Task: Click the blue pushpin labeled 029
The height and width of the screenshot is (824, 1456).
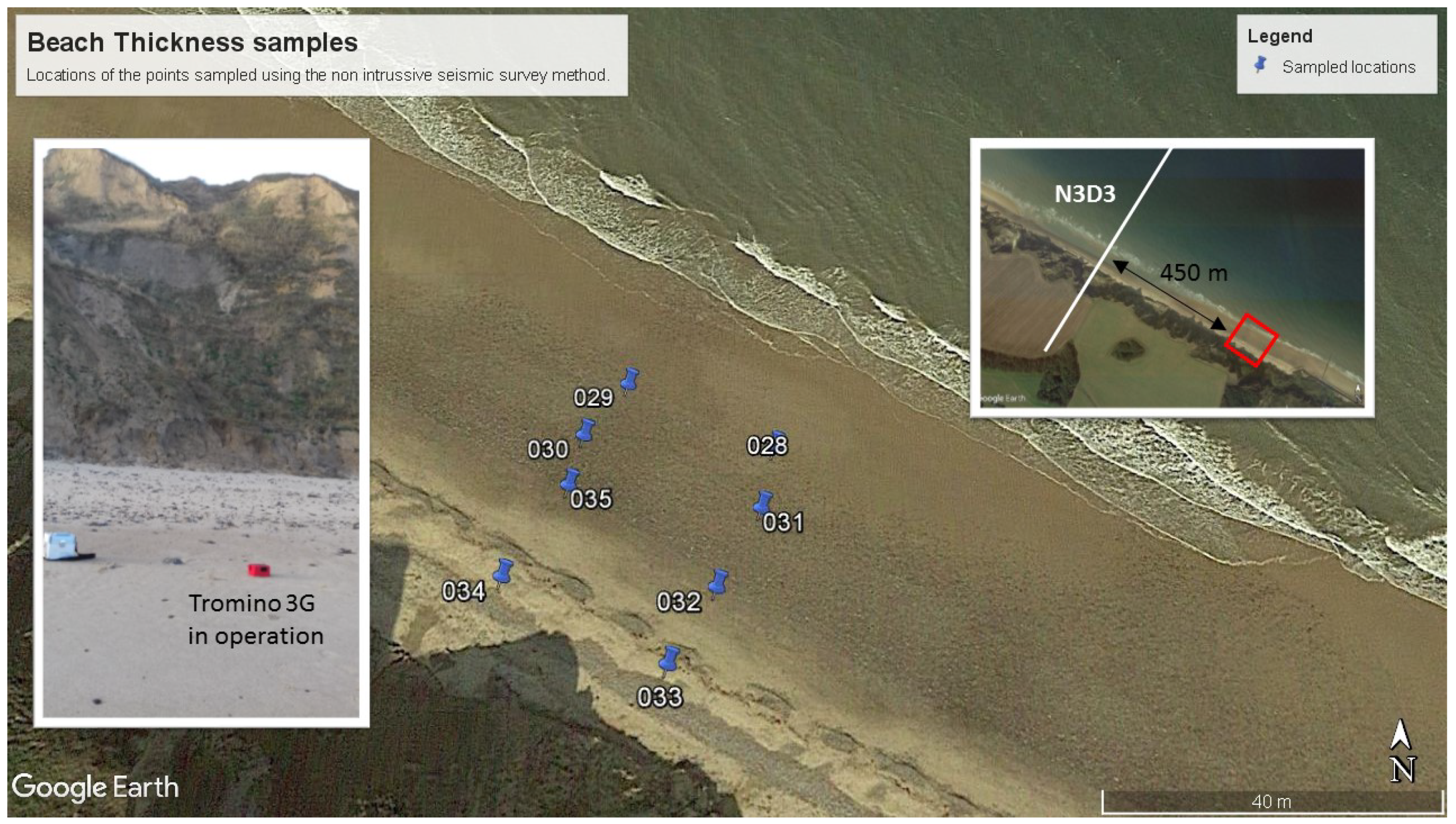Action: pyautogui.click(x=629, y=381)
